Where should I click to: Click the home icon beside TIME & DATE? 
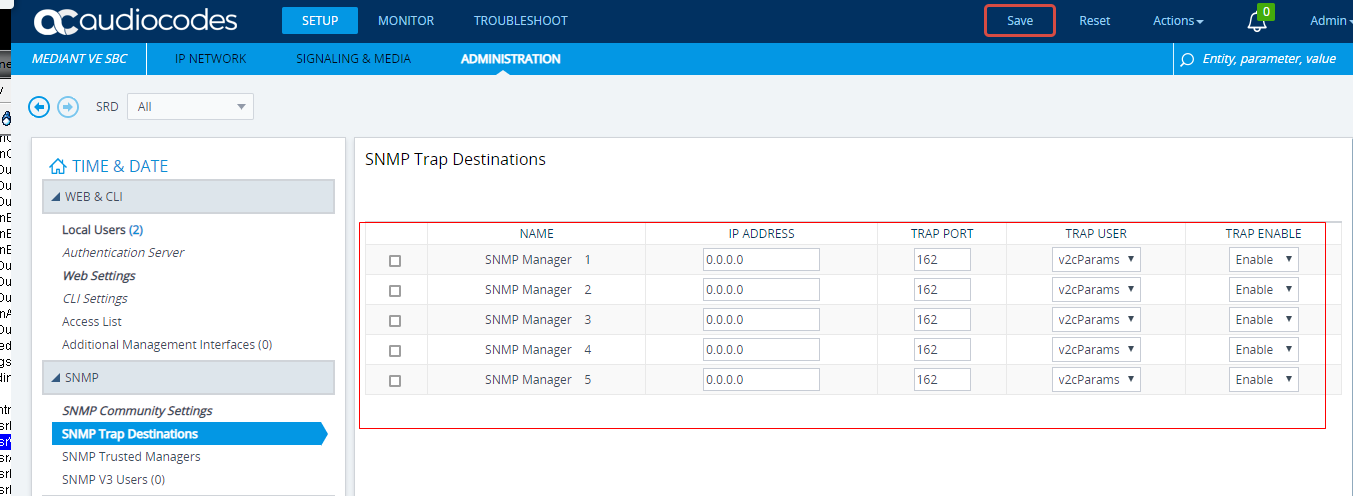(58, 167)
